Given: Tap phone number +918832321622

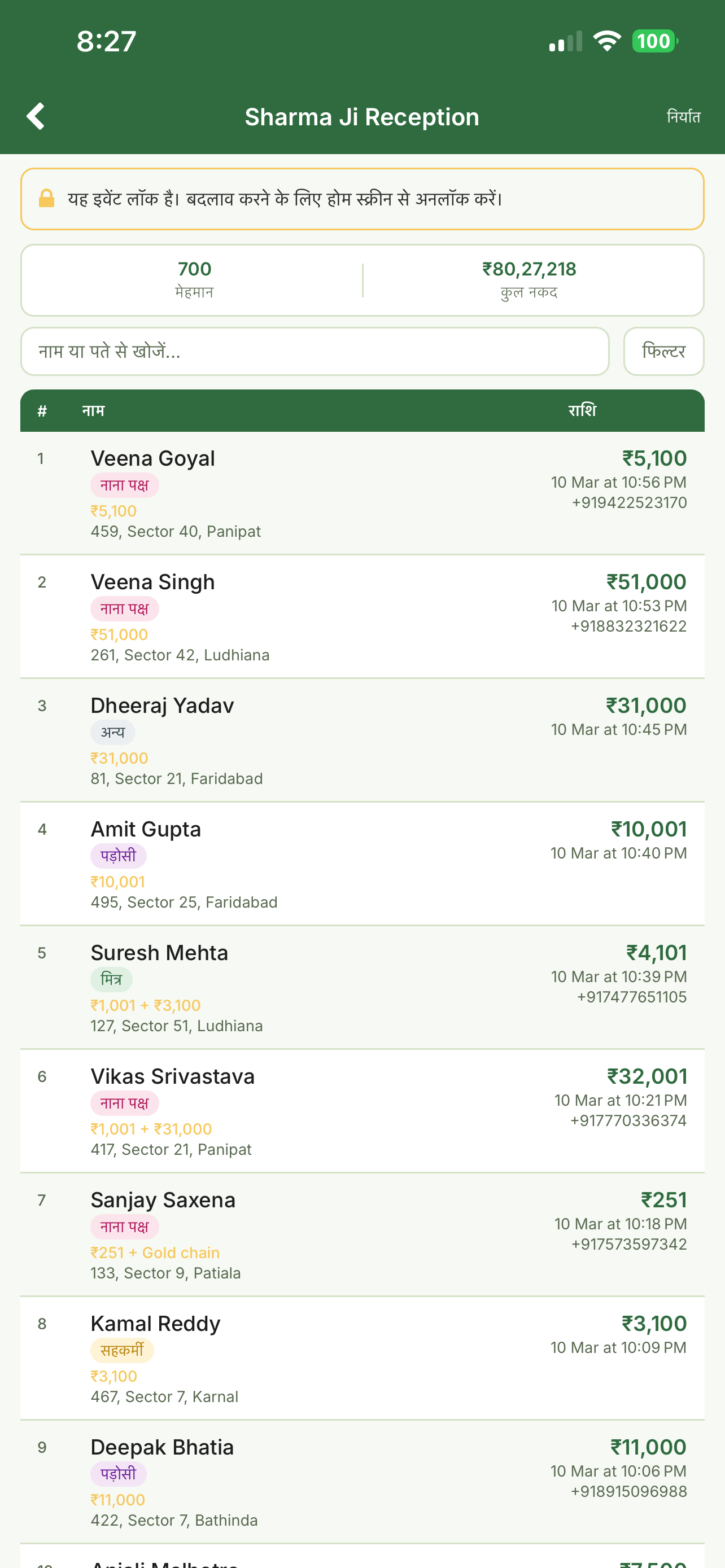Looking at the screenshot, I should point(628,627).
